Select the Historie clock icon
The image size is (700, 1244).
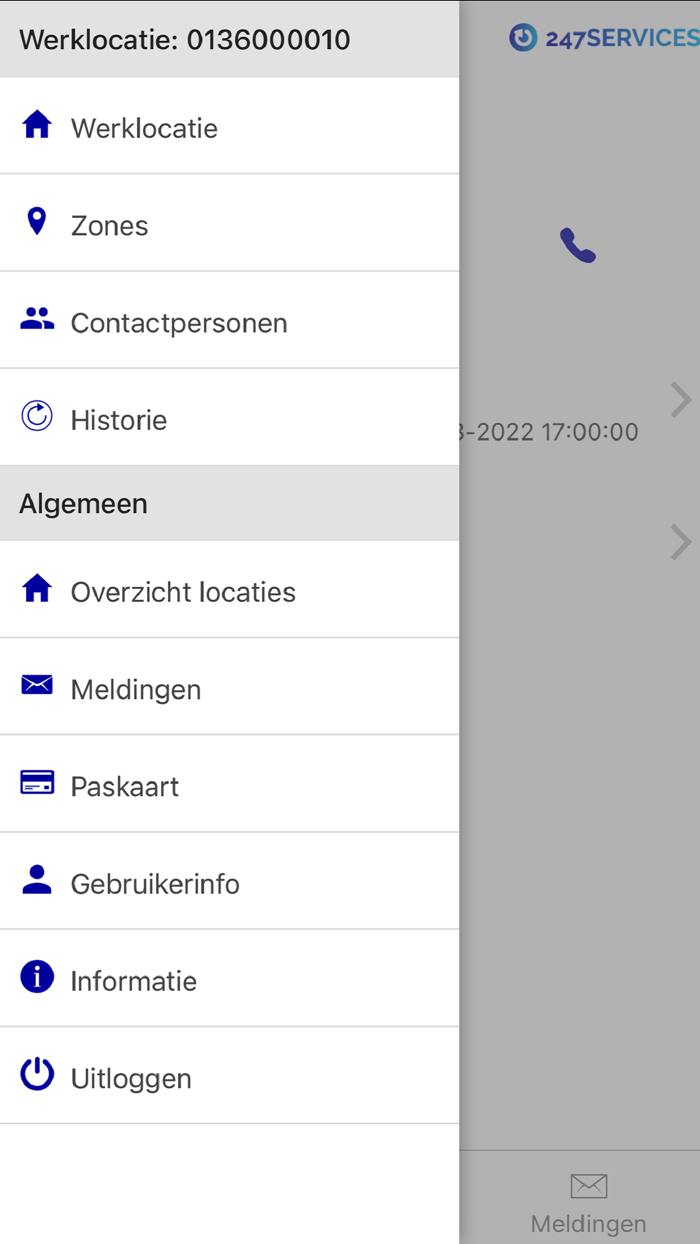pyautogui.click(x=36, y=416)
